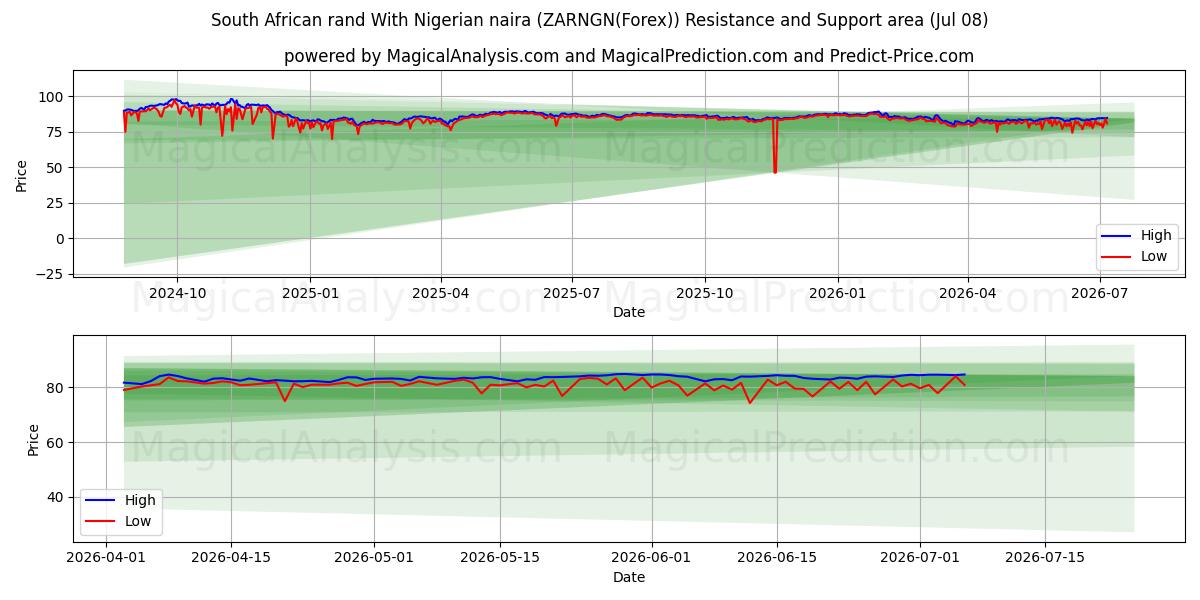Click the '2026-06-15' tick on the bottom chart
This screenshot has height=600, width=1200.
(x=777, y=557)
